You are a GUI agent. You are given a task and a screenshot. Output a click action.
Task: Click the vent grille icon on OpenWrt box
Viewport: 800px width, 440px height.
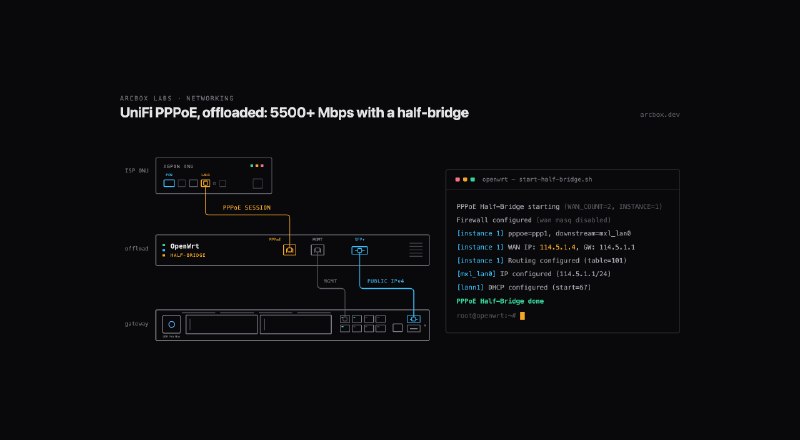click(416, 250)
